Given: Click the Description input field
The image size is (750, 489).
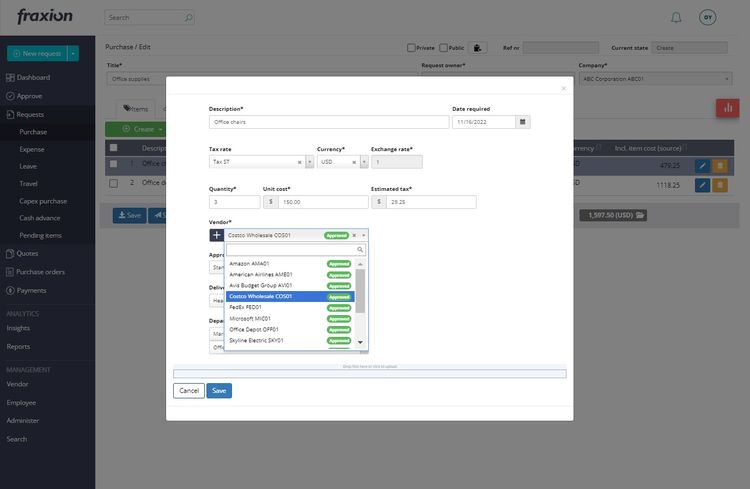Looking at the screenshot, I should pos(329,122).
